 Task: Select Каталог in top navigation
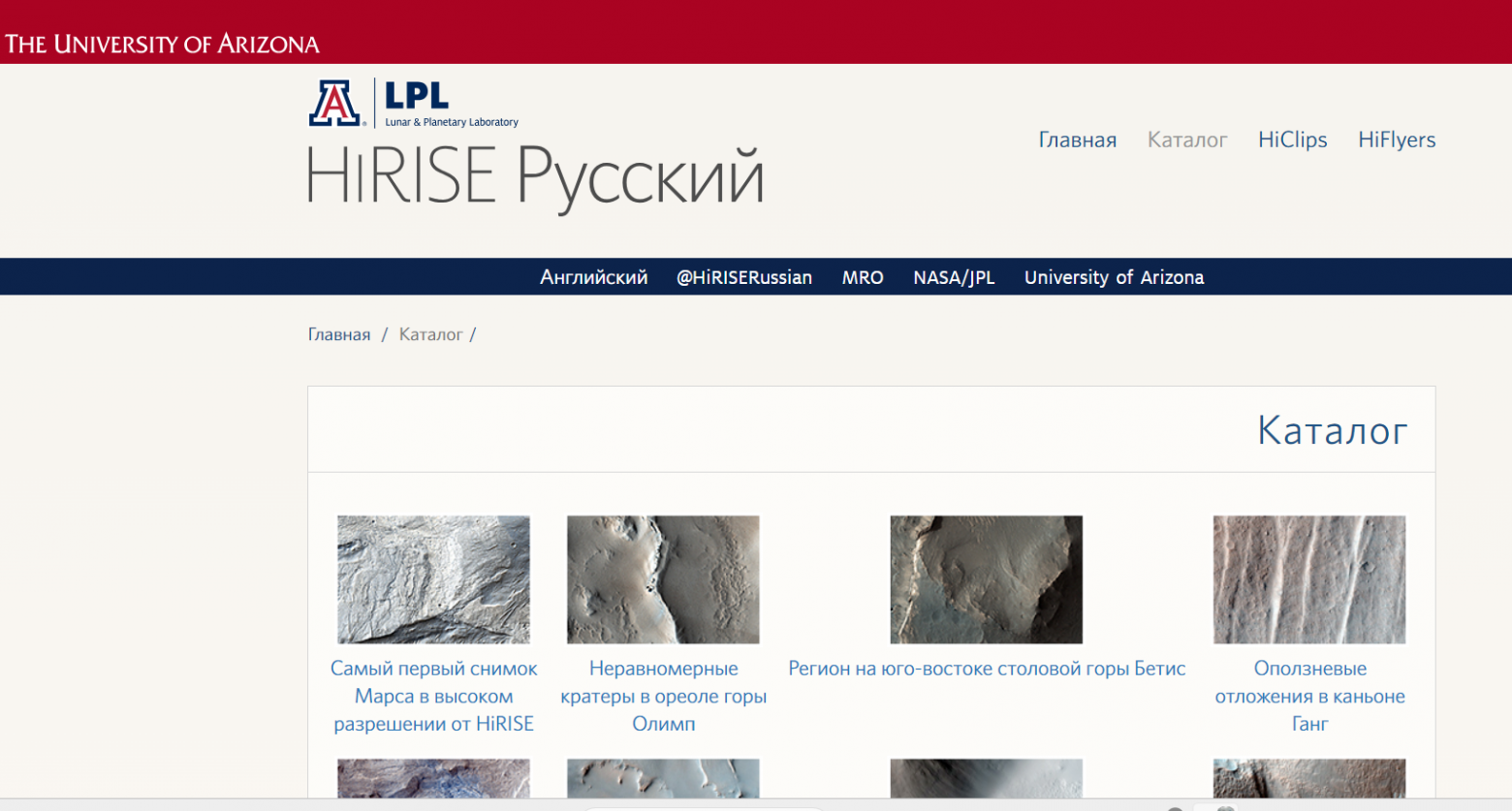(x=1187, y=140)
